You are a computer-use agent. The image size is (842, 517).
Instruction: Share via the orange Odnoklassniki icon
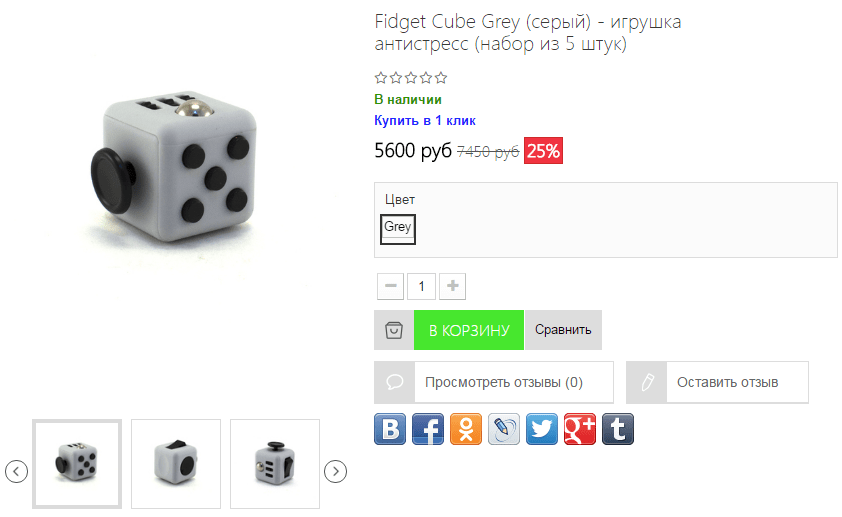(466, 429)
